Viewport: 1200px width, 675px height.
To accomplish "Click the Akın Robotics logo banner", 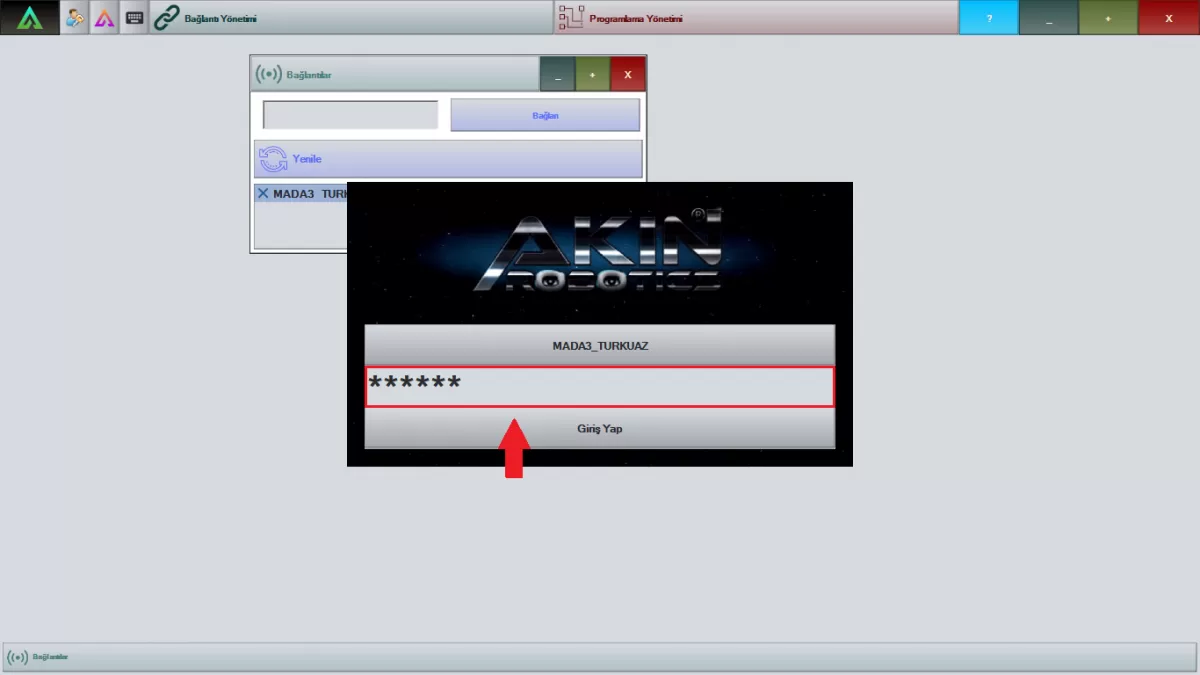I will pos(599,252).
